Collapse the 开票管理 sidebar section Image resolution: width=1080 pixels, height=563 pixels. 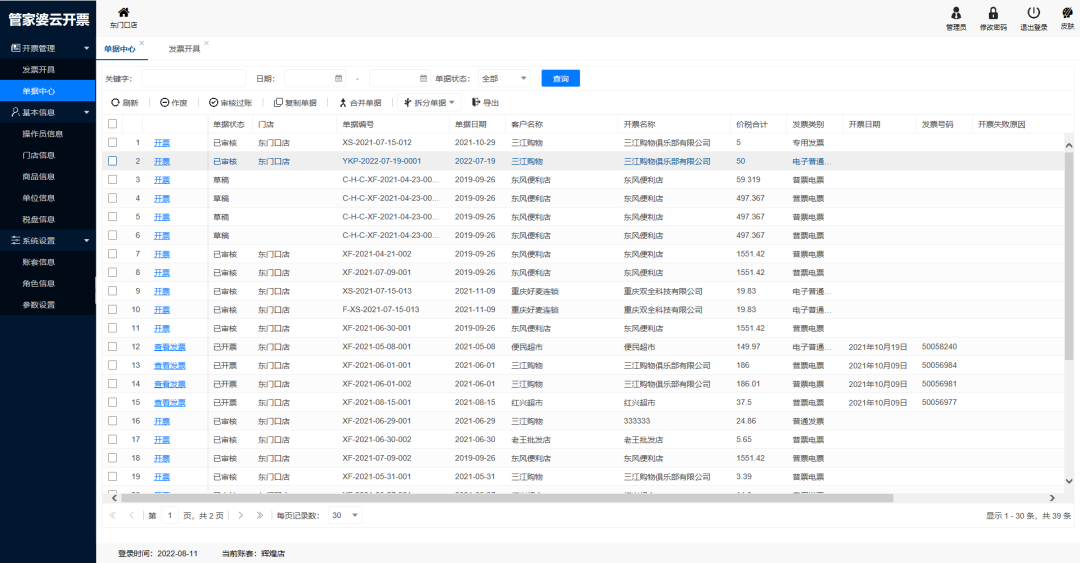click(x=48, y=48)
